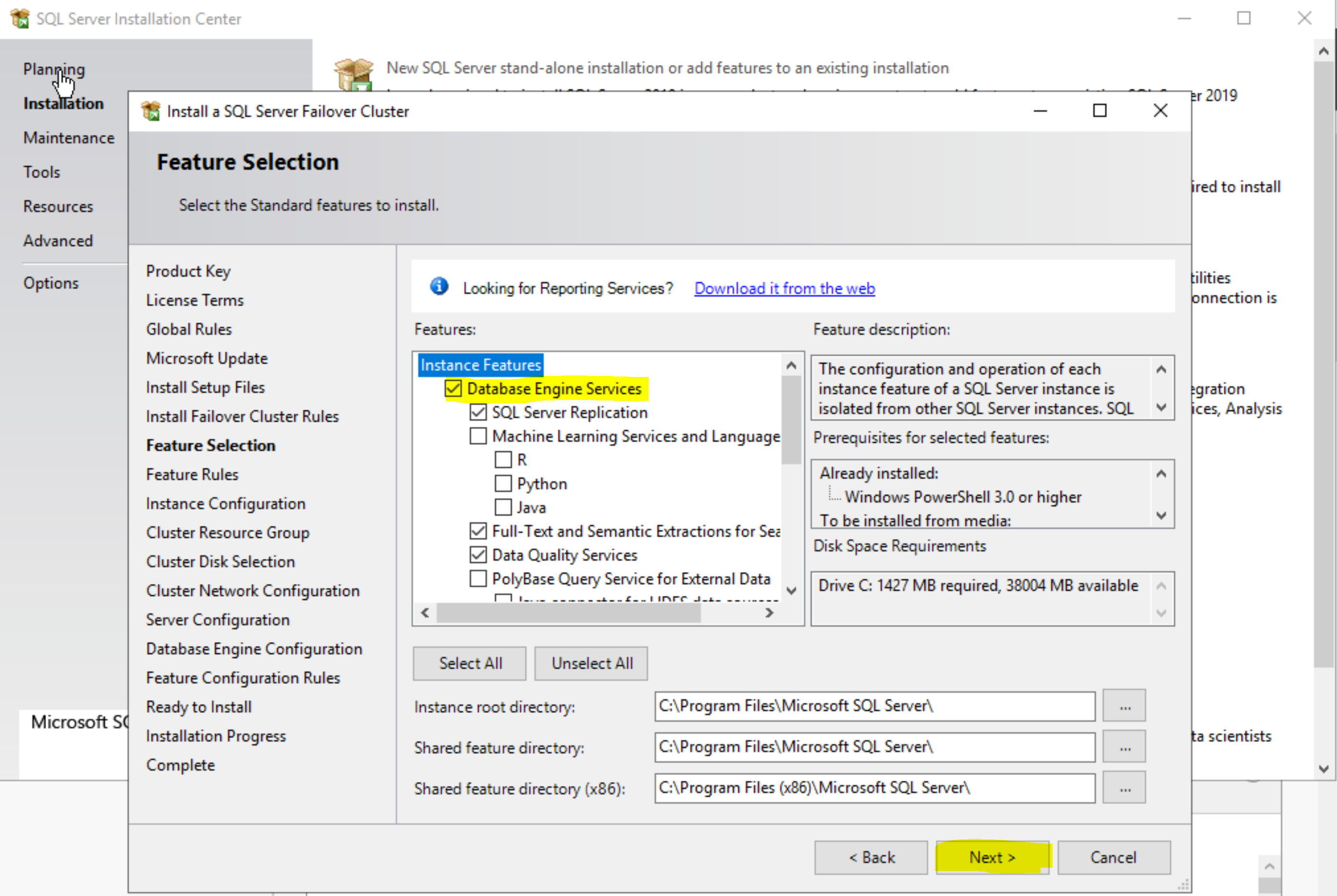Viewport: 1337px width, 896px height.
Task: Check the Python language option
Action: [503, 484]
